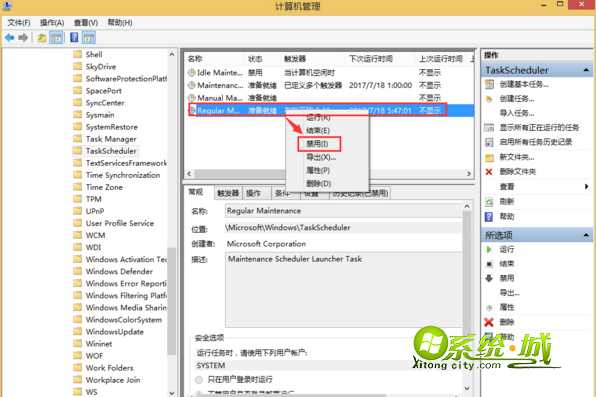Image resolution: width=596 pixels, height=397 pixels.
Task: Click the 刷新 refresh icon
Action: coord(489,202)
